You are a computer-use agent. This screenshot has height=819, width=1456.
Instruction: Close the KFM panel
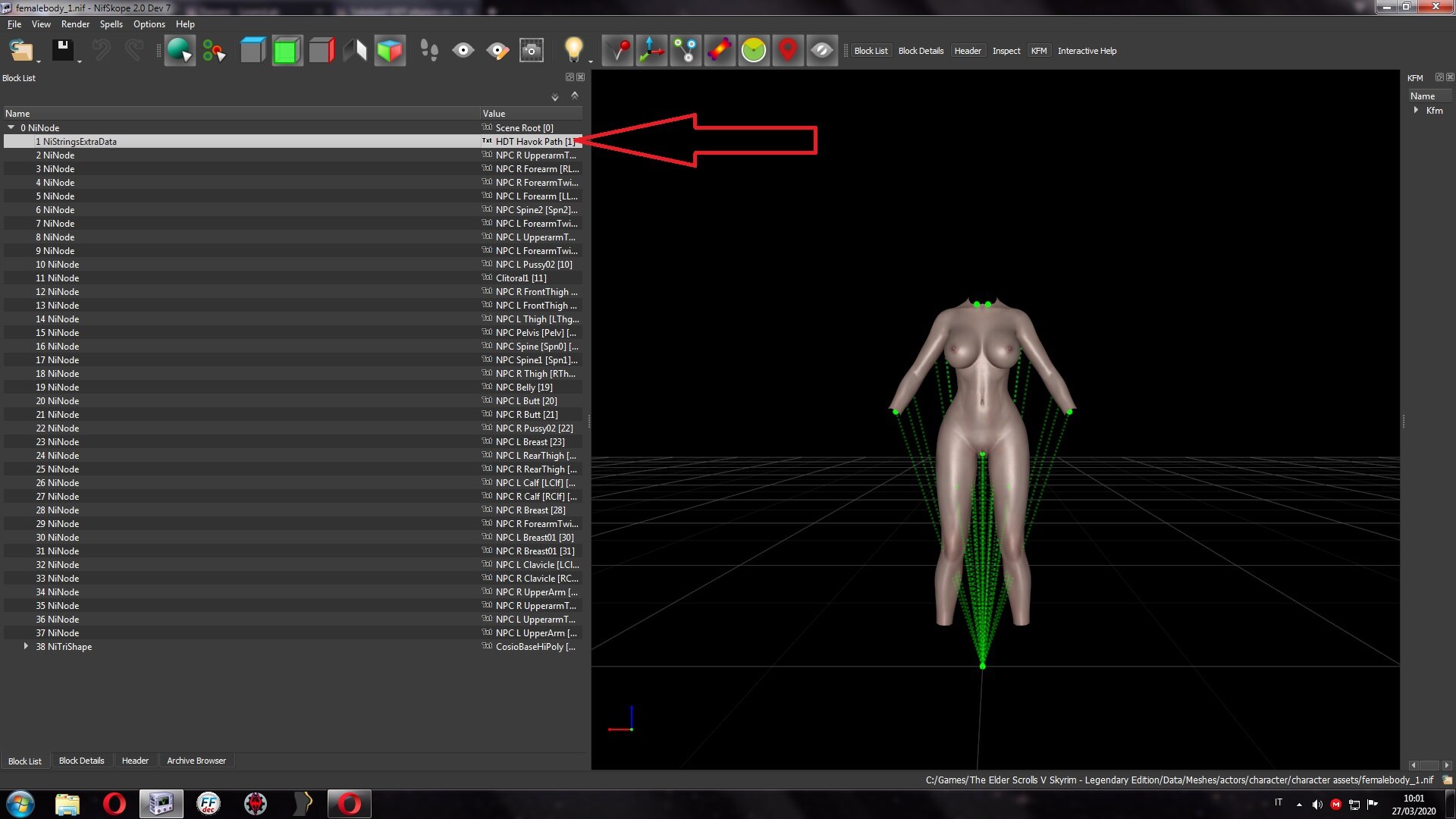pyautogui.click(x=1450, y=77)
